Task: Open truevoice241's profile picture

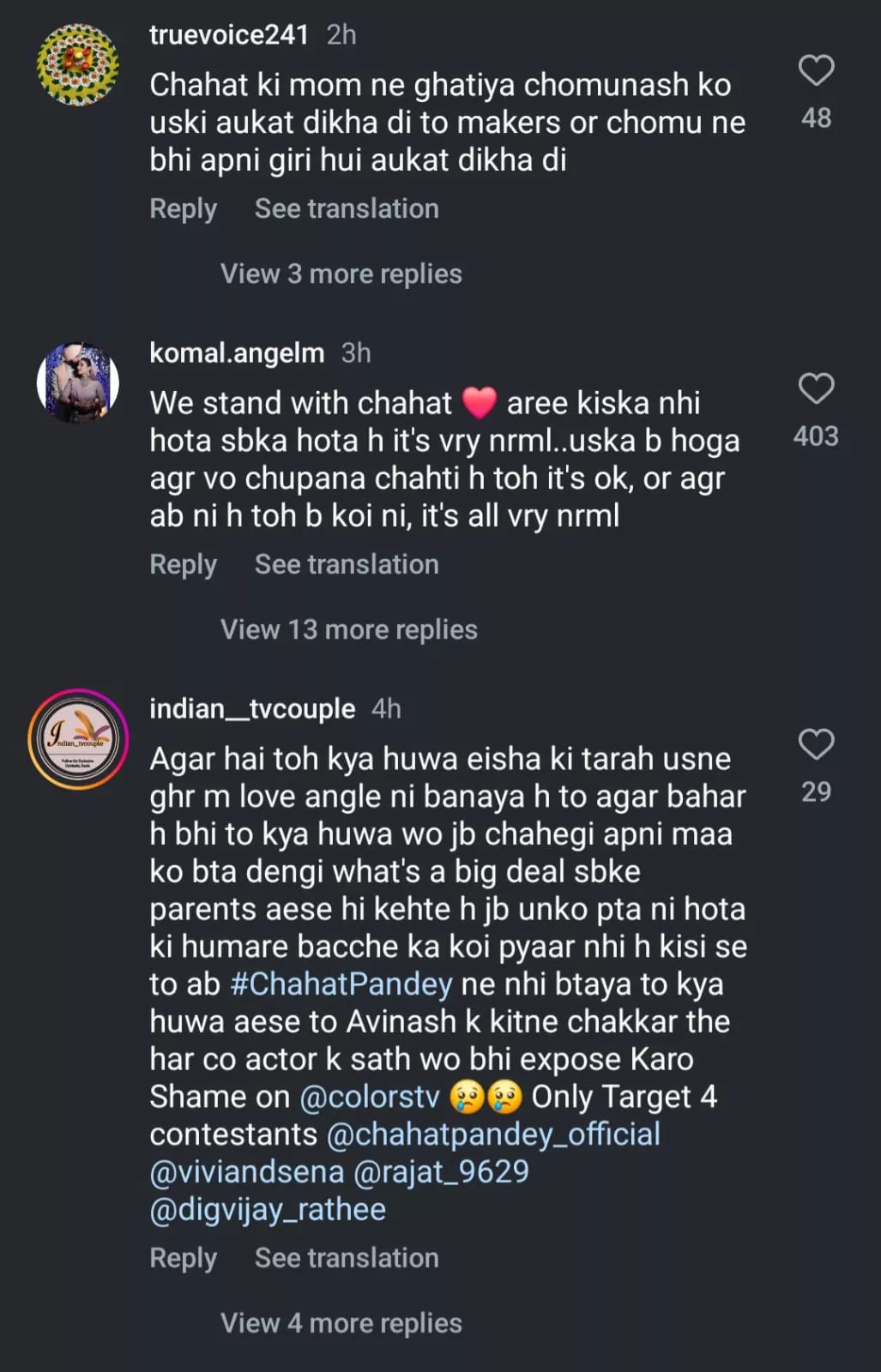Action: pos(78,65)
